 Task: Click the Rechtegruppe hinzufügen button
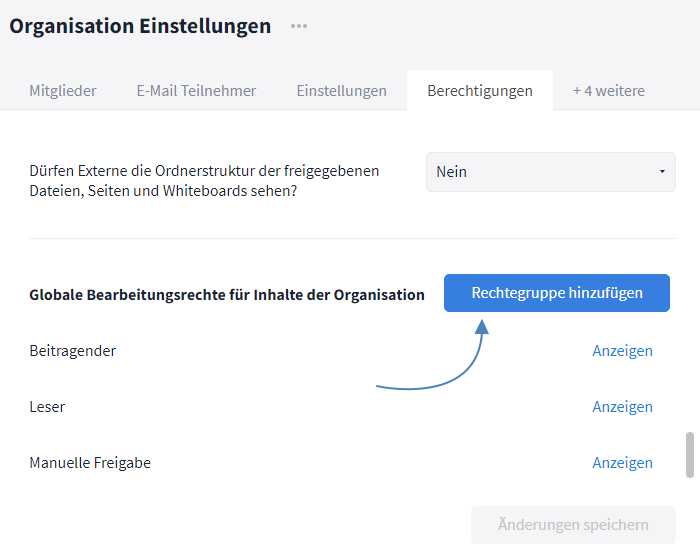coord(557,293)
